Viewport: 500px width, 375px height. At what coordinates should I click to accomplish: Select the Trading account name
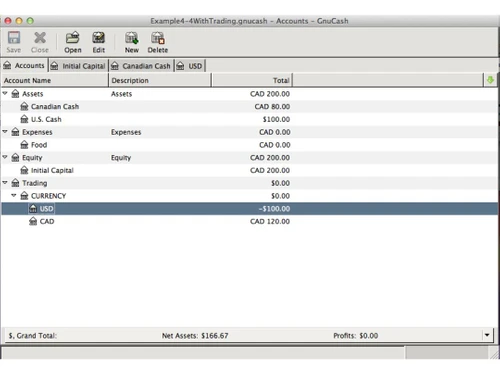pos(35,183)
